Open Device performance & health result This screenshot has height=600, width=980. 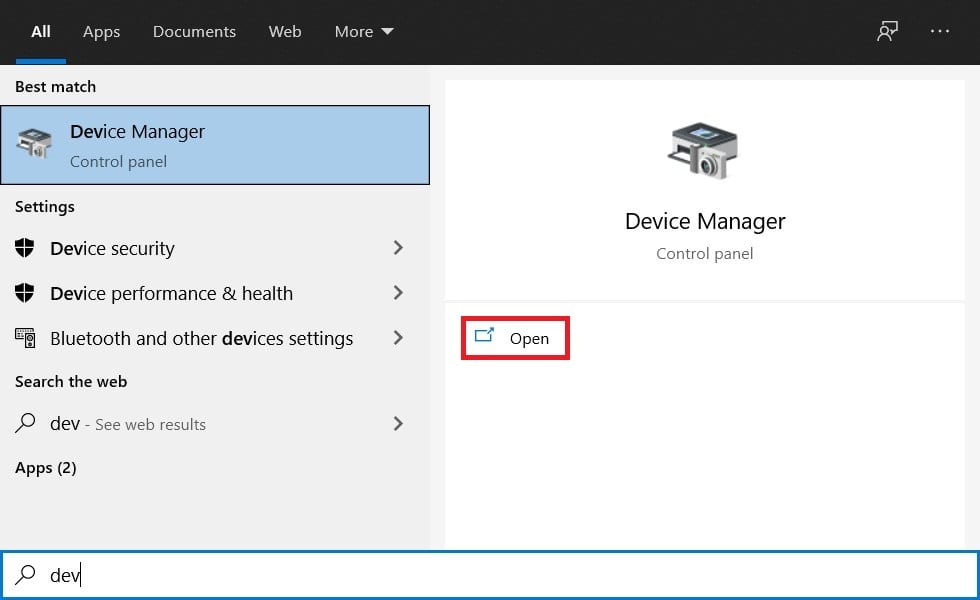click(215, 293)
